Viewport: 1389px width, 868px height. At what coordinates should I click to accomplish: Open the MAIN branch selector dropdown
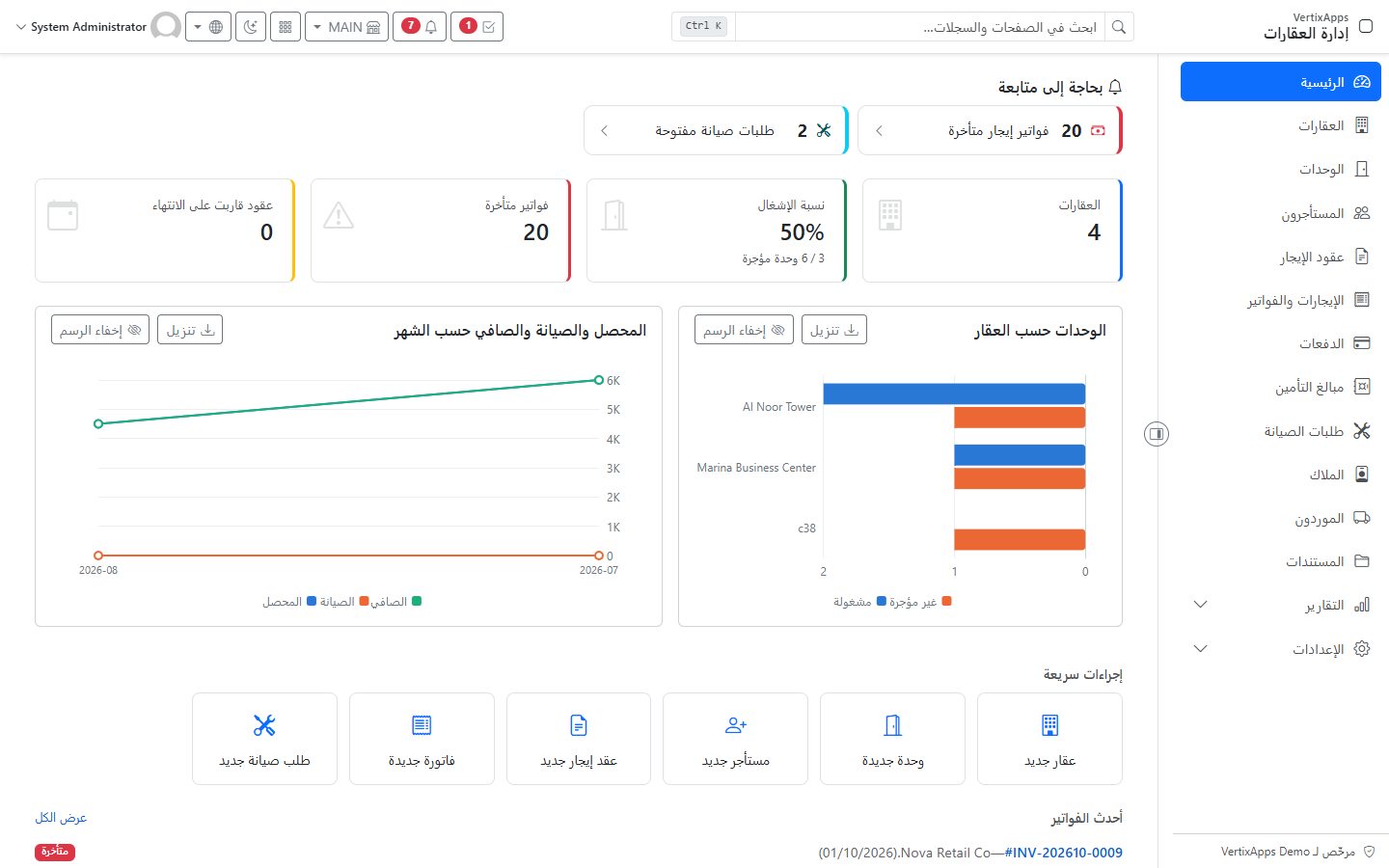346,27
